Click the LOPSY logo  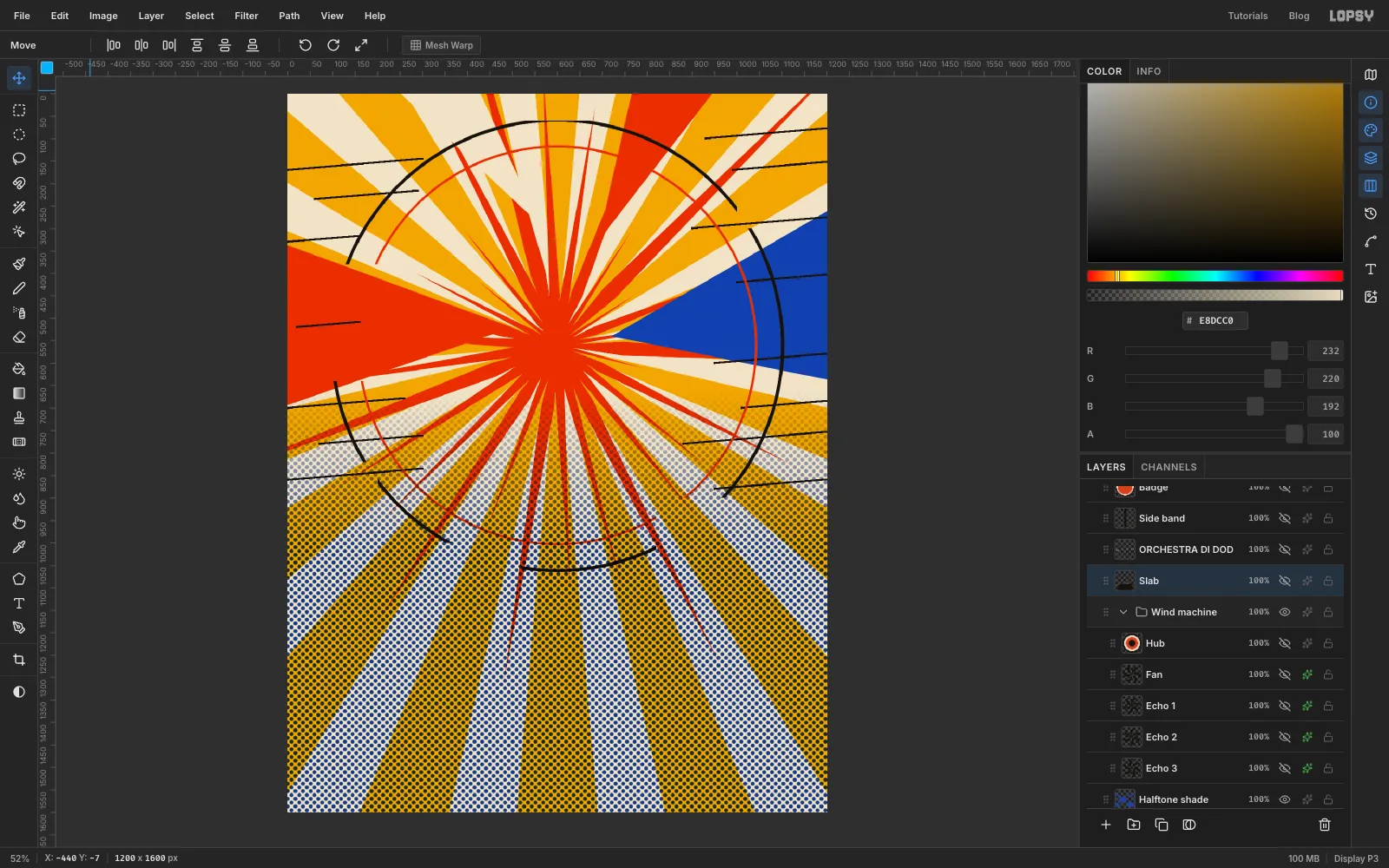tap(1352, 16)
